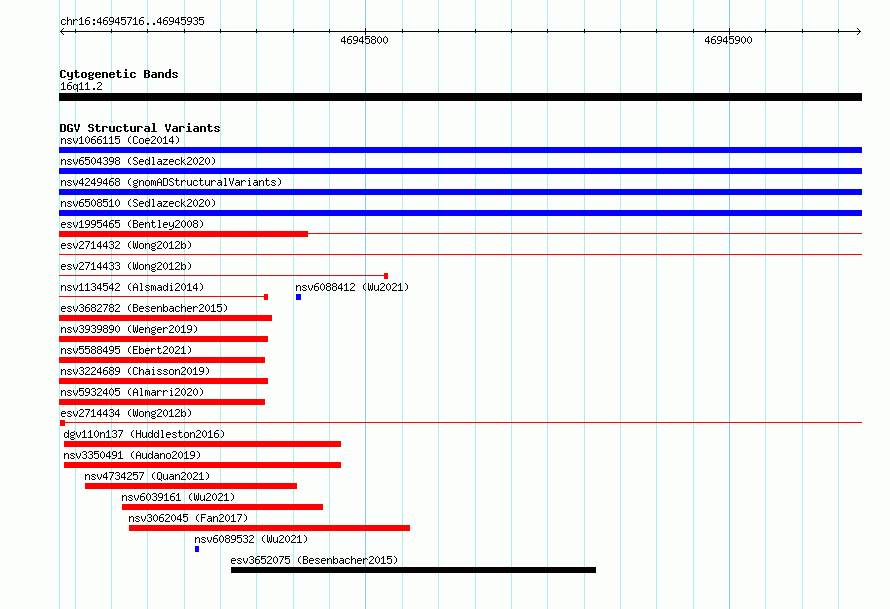Open the esv3652075 (Besenbacher2015) label

coord(314,560)
